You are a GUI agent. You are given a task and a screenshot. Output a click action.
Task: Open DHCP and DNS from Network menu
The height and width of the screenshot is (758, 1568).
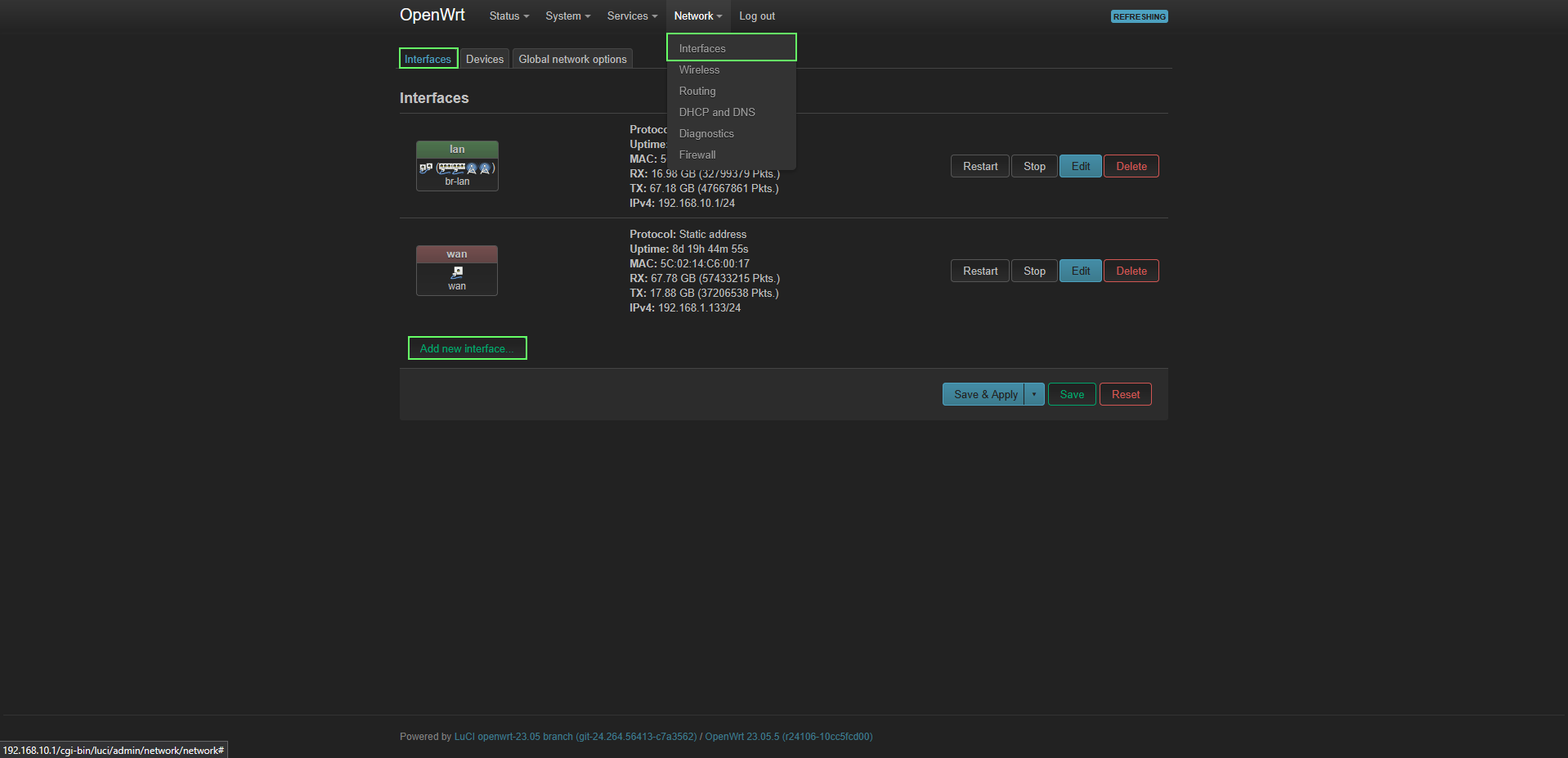(x=732, y=112)
